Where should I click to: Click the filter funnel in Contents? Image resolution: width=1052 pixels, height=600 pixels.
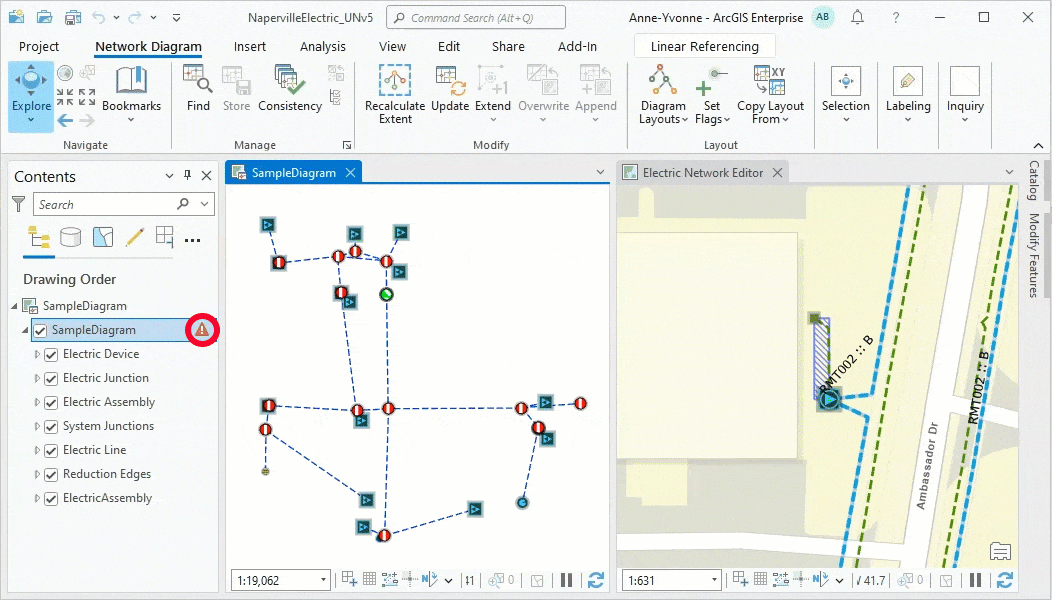[19, 204]
